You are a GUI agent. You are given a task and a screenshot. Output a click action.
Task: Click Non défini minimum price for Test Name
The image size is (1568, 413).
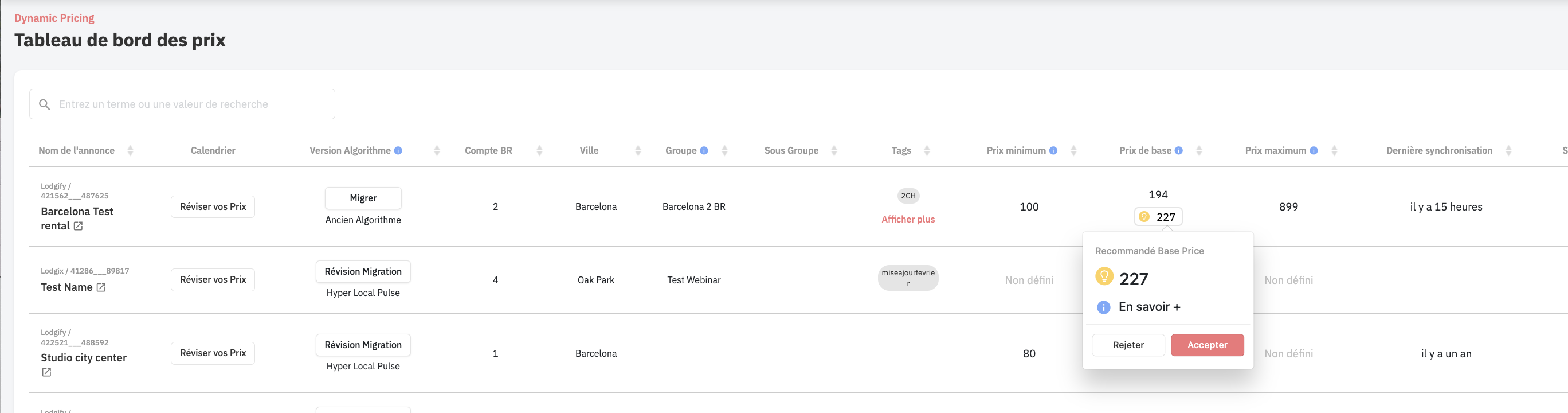[1029, 280]
